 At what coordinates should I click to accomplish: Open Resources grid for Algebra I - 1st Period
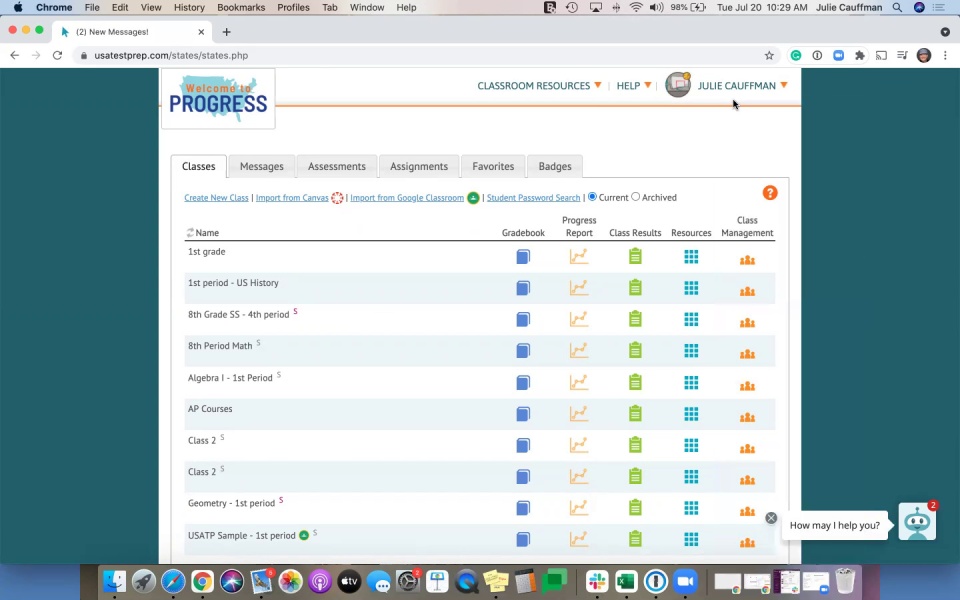[691, 383]
